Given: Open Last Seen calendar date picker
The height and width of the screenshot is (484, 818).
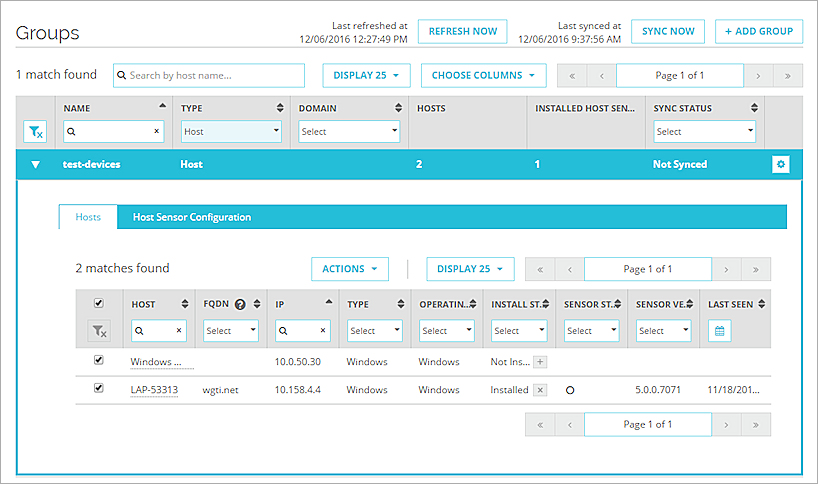Looking at the screenshot, I should click(719, 331).
